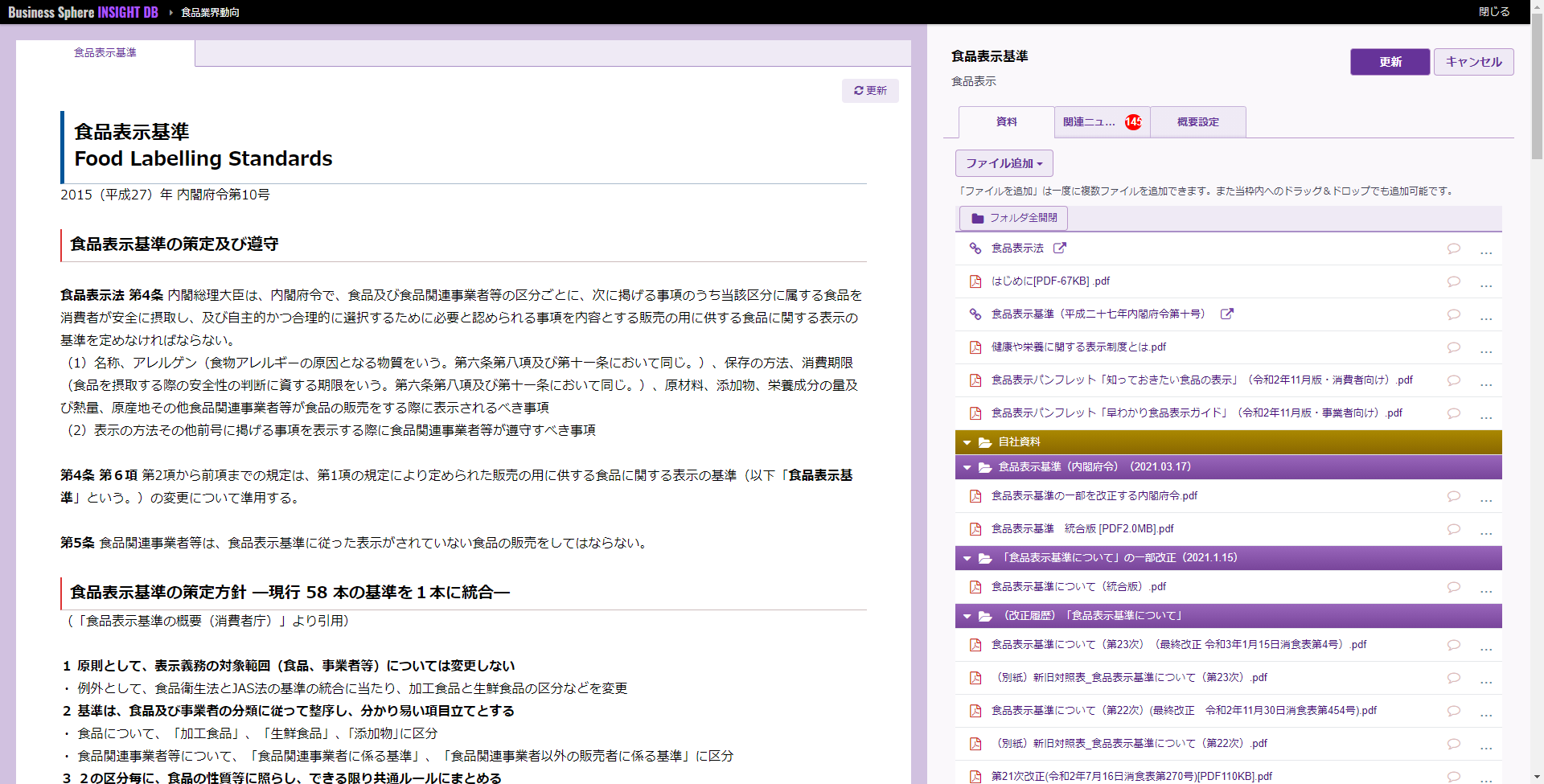This screenshot has height=784, width=1544.
Task: Click the refresh 更新 button above document
Action: (870, 91)
